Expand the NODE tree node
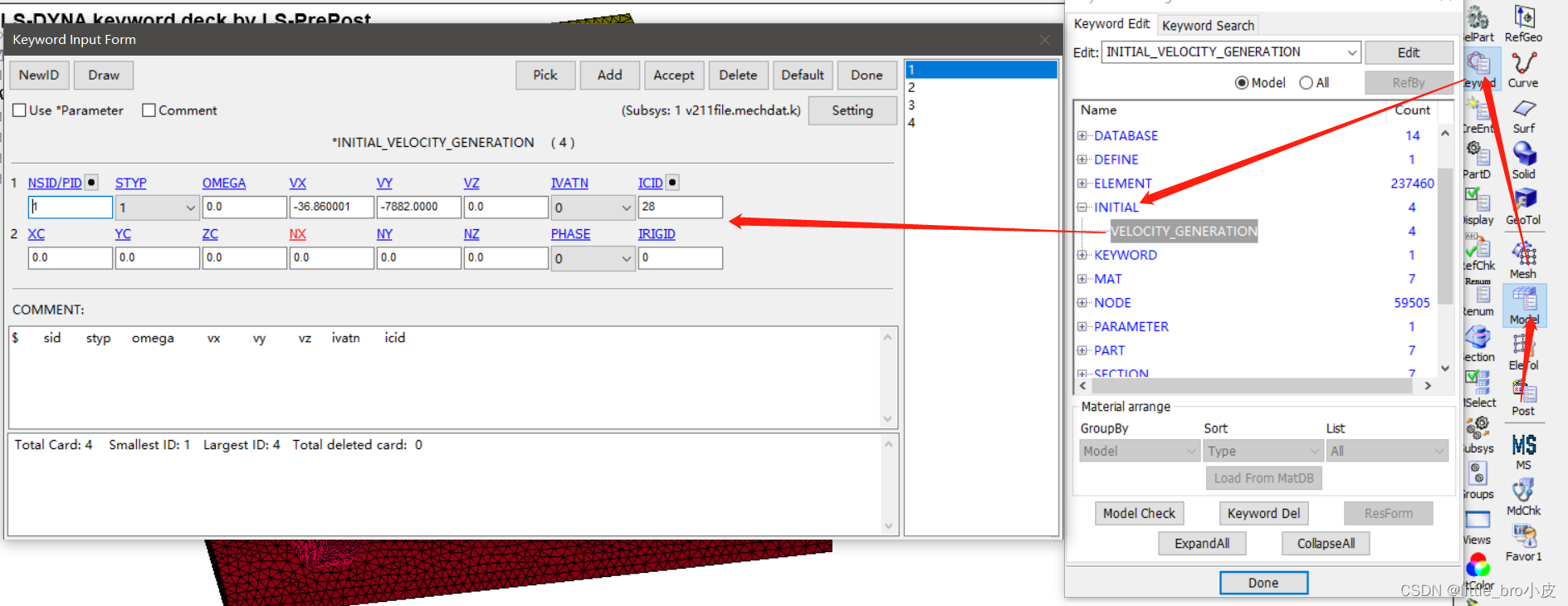Image resolution: width=1568 pixels, height=606 pixels. coord(1082,303)
